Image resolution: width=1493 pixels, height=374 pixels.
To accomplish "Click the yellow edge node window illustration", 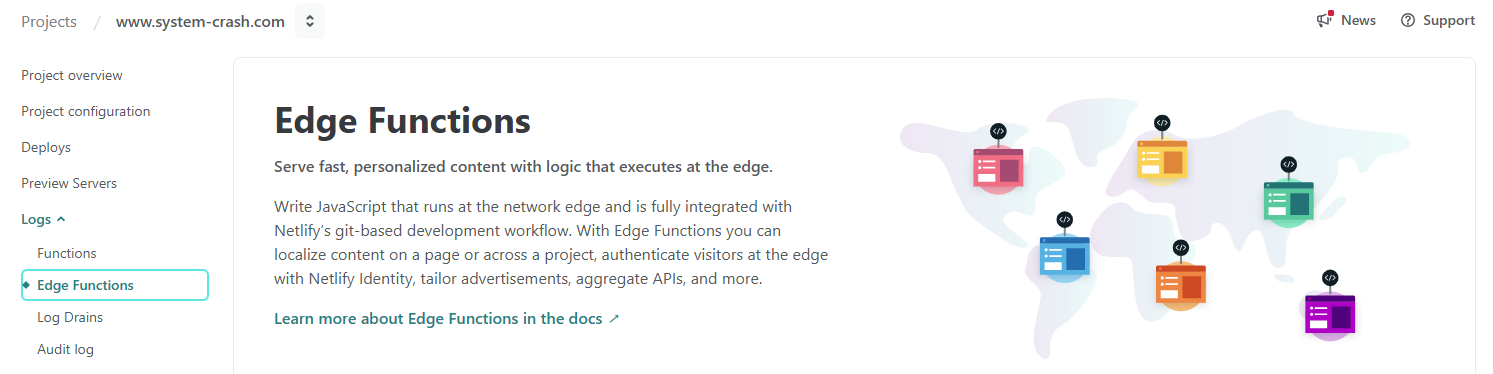I will click(x=1162, y=159).
